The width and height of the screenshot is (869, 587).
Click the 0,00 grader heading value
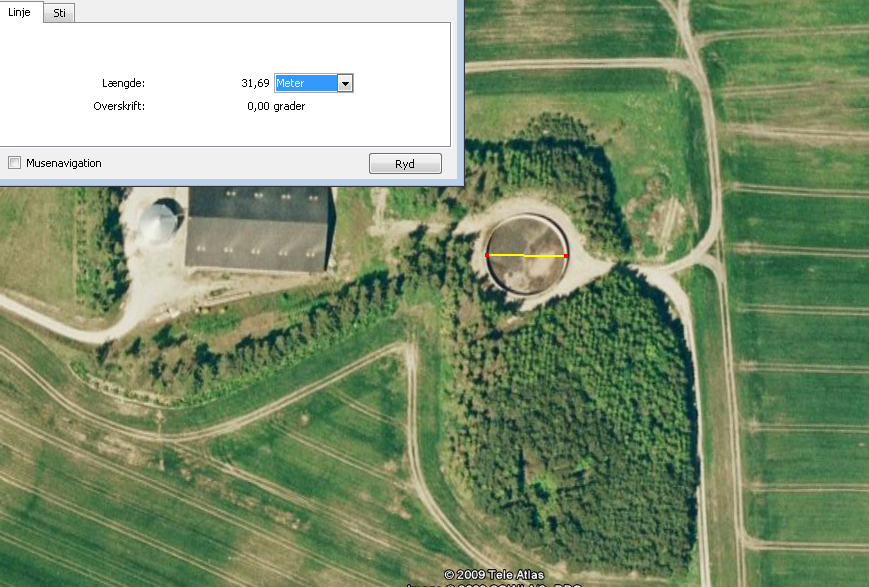pos(276,106)
